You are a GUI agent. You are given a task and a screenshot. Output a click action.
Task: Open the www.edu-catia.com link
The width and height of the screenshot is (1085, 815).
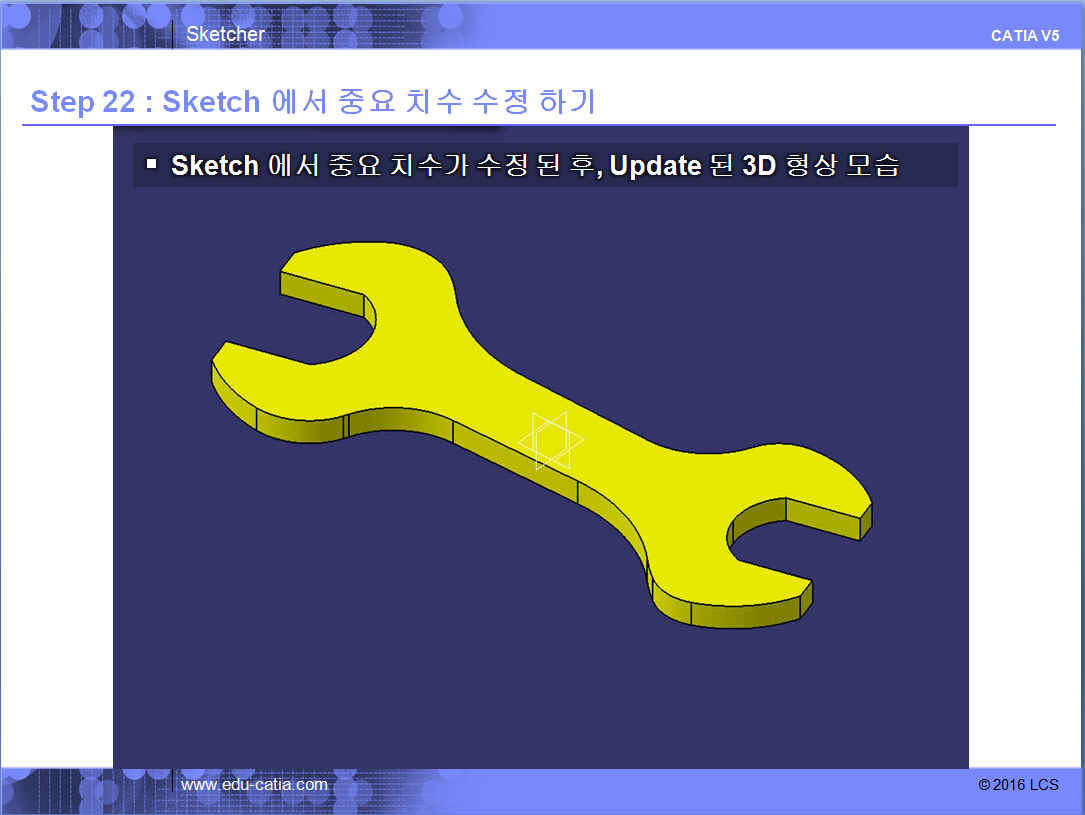pyautogui.click(x=254, y=784)
